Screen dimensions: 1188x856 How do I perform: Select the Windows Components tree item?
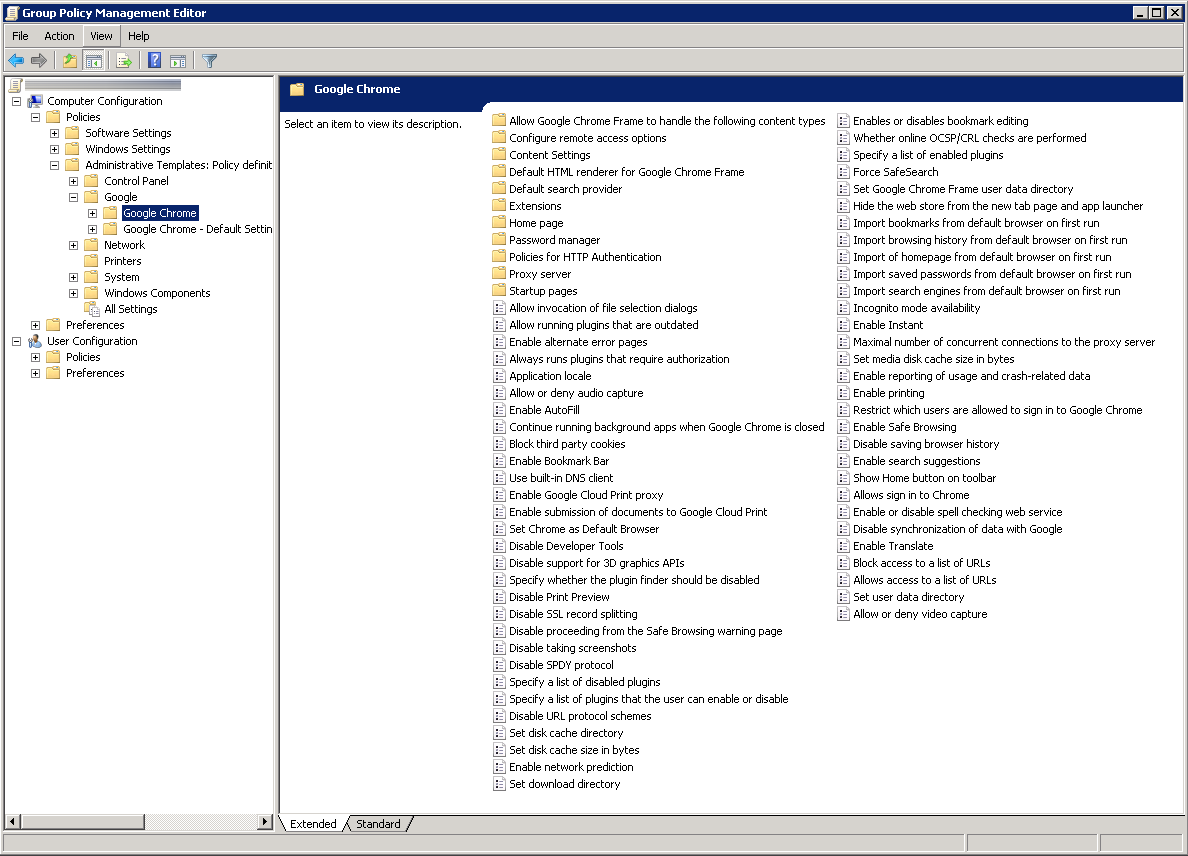pyautogui.click(x=157, y=293)
